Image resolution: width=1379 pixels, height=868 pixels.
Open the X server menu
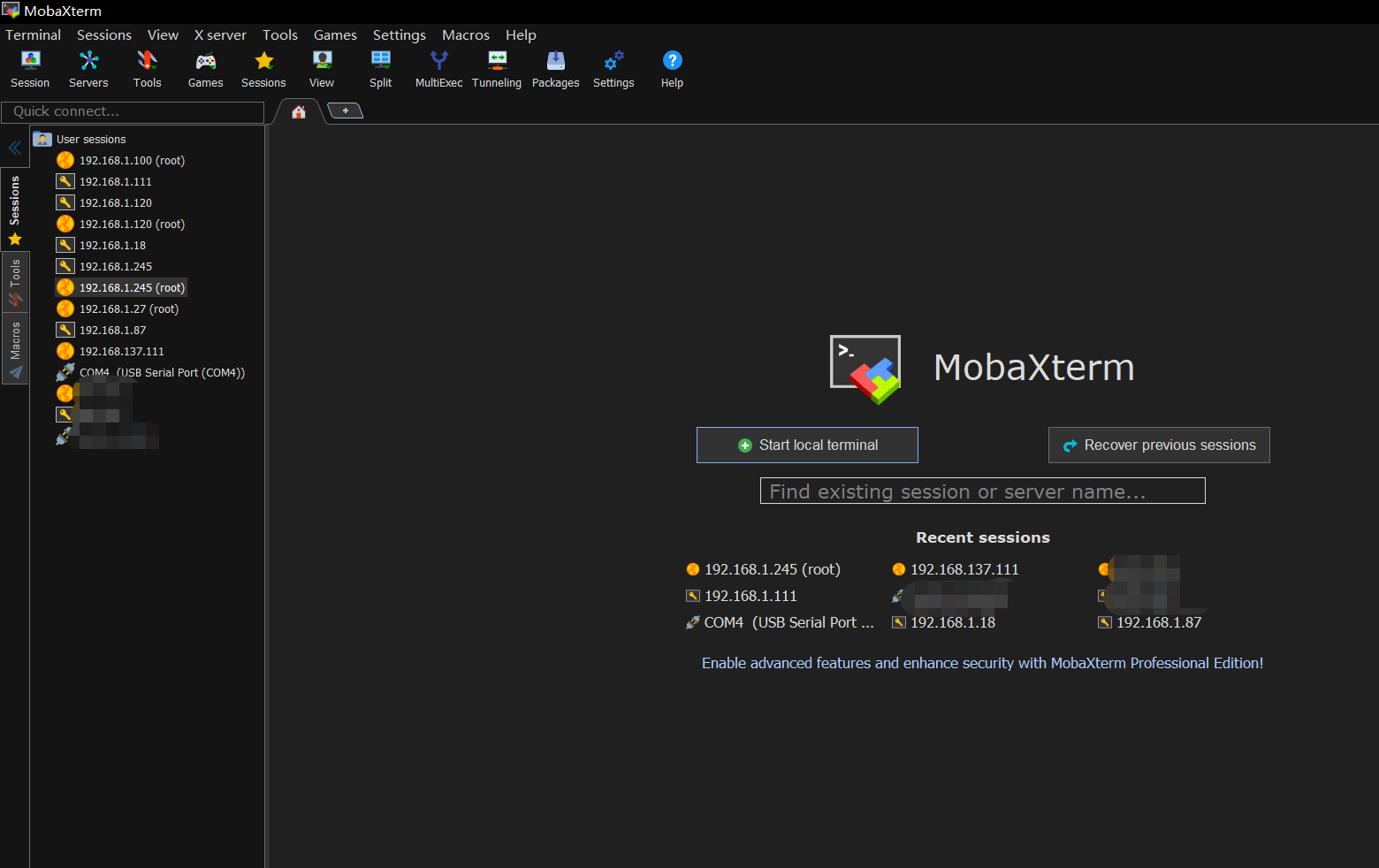tap(220, 34)
